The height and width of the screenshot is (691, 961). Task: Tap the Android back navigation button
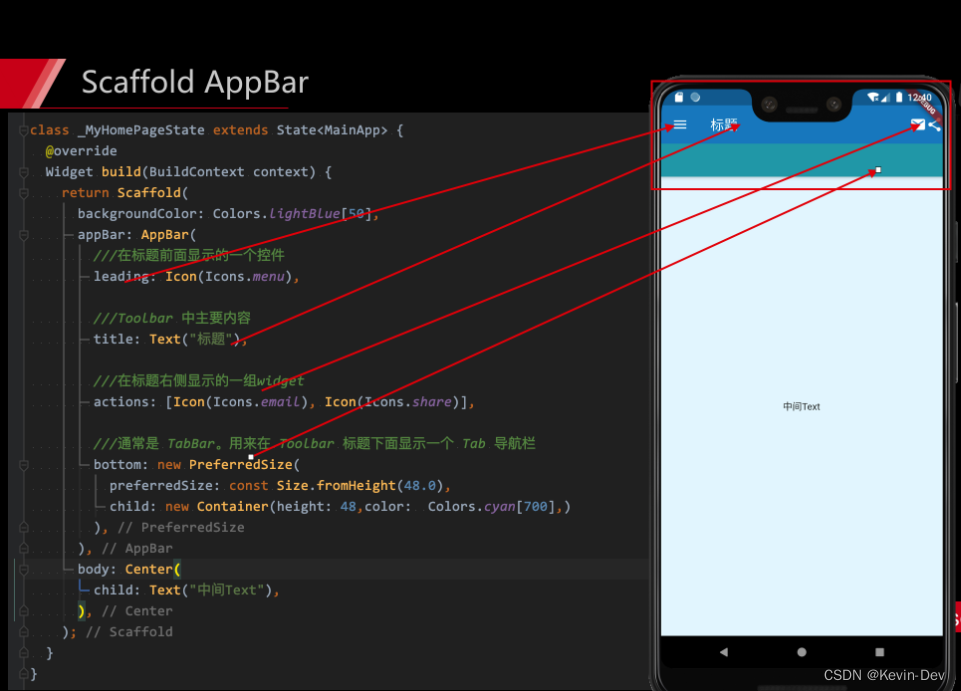click(x=724, y=652)
